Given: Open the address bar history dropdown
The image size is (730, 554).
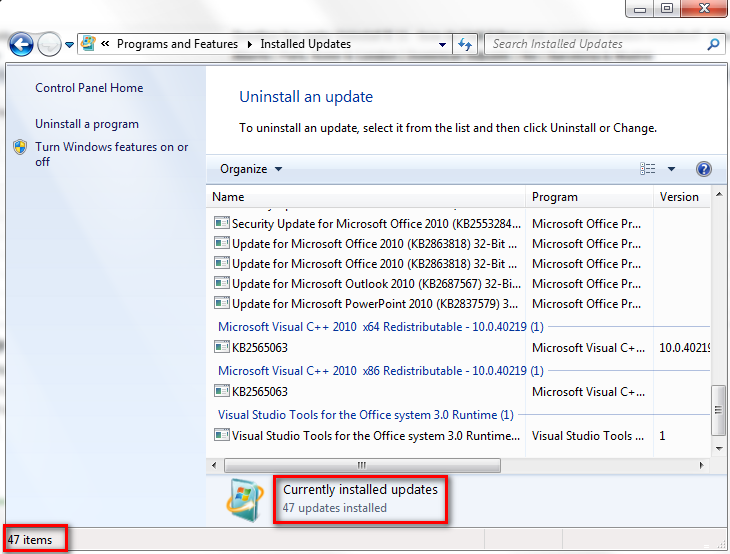Looking at the screenshot, I should [x=442, y=45].
